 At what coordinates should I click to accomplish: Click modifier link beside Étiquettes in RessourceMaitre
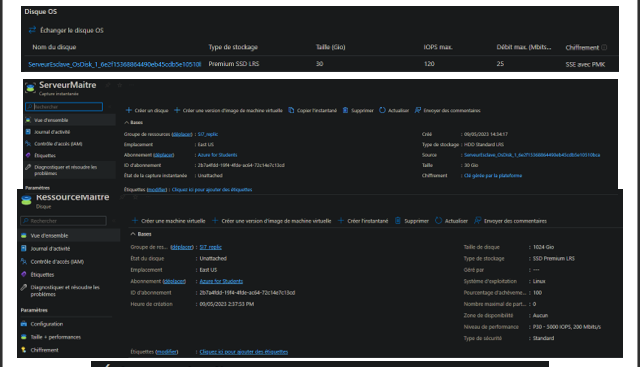tap(167, 352)
